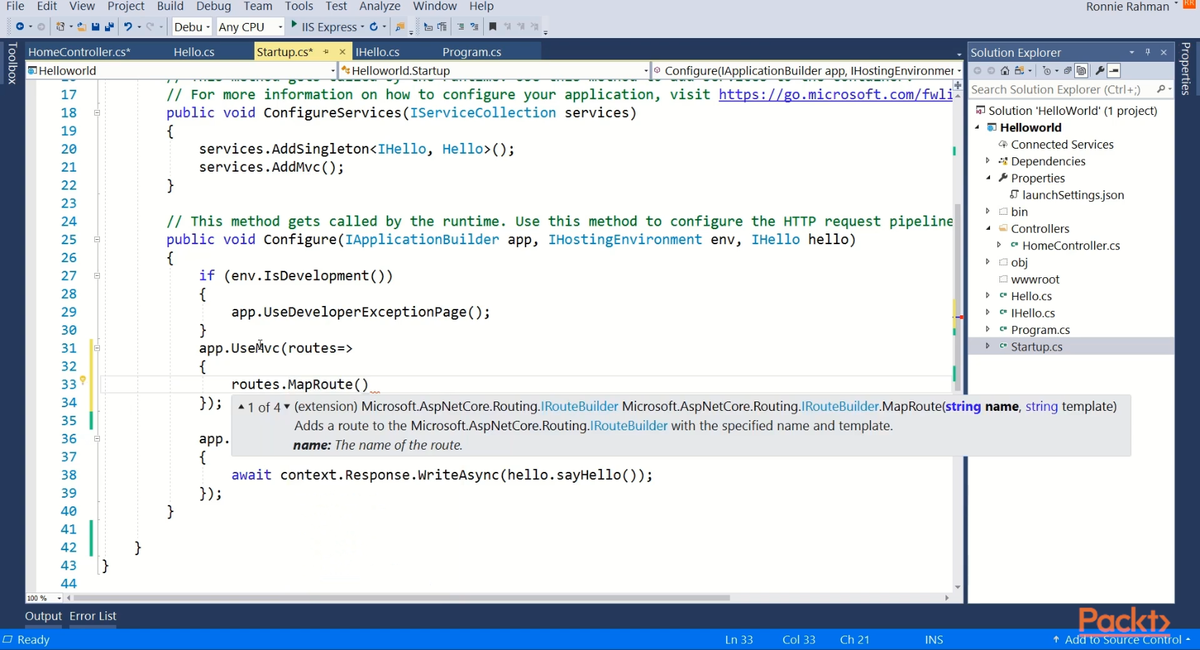
Task: Click the Search Solution Explorer input field
Action: 1061,89
